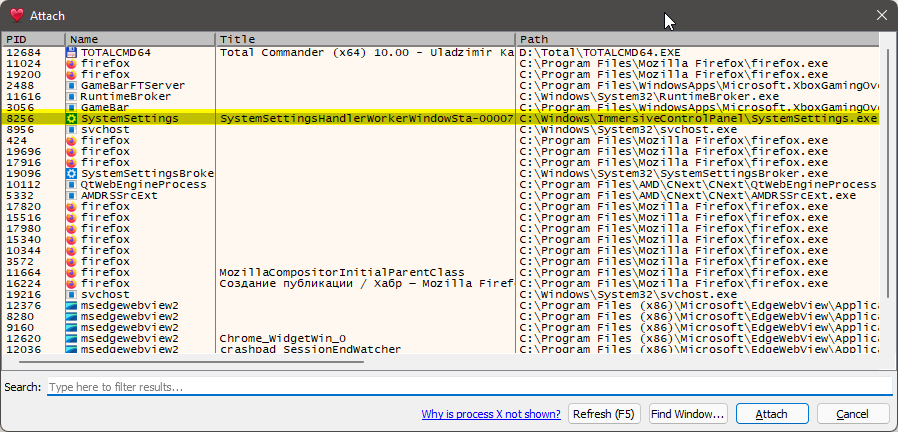
Task: Click the firefox icon in PID 16224 row
Action: pyautogui.click(x=72, y=283)
